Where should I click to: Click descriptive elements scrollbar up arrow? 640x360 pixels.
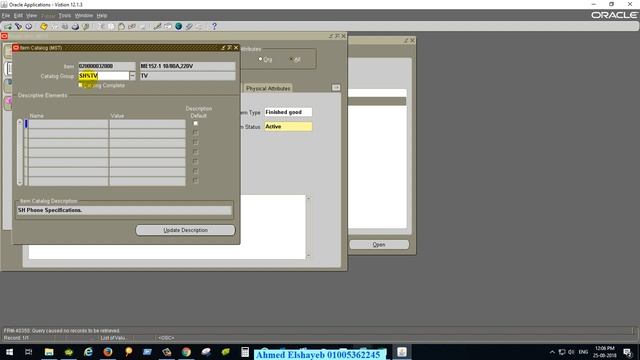(x=20, y=122)
